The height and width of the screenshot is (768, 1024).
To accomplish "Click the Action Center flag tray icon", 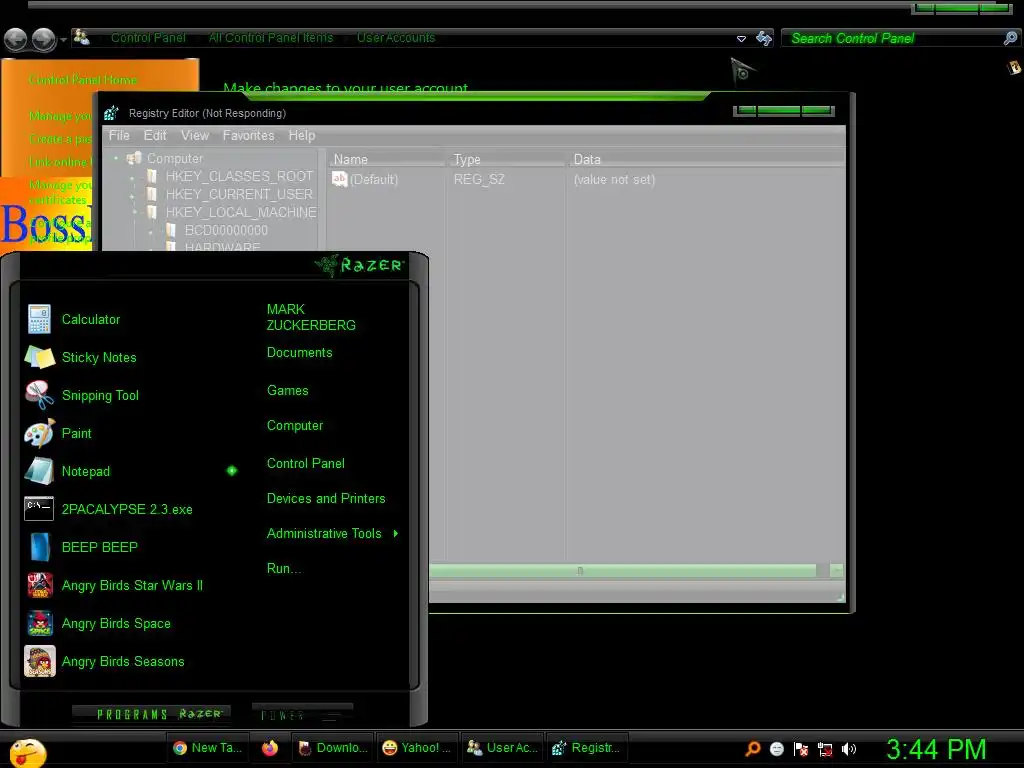I will pyautogui.click(x=801, y=749).
